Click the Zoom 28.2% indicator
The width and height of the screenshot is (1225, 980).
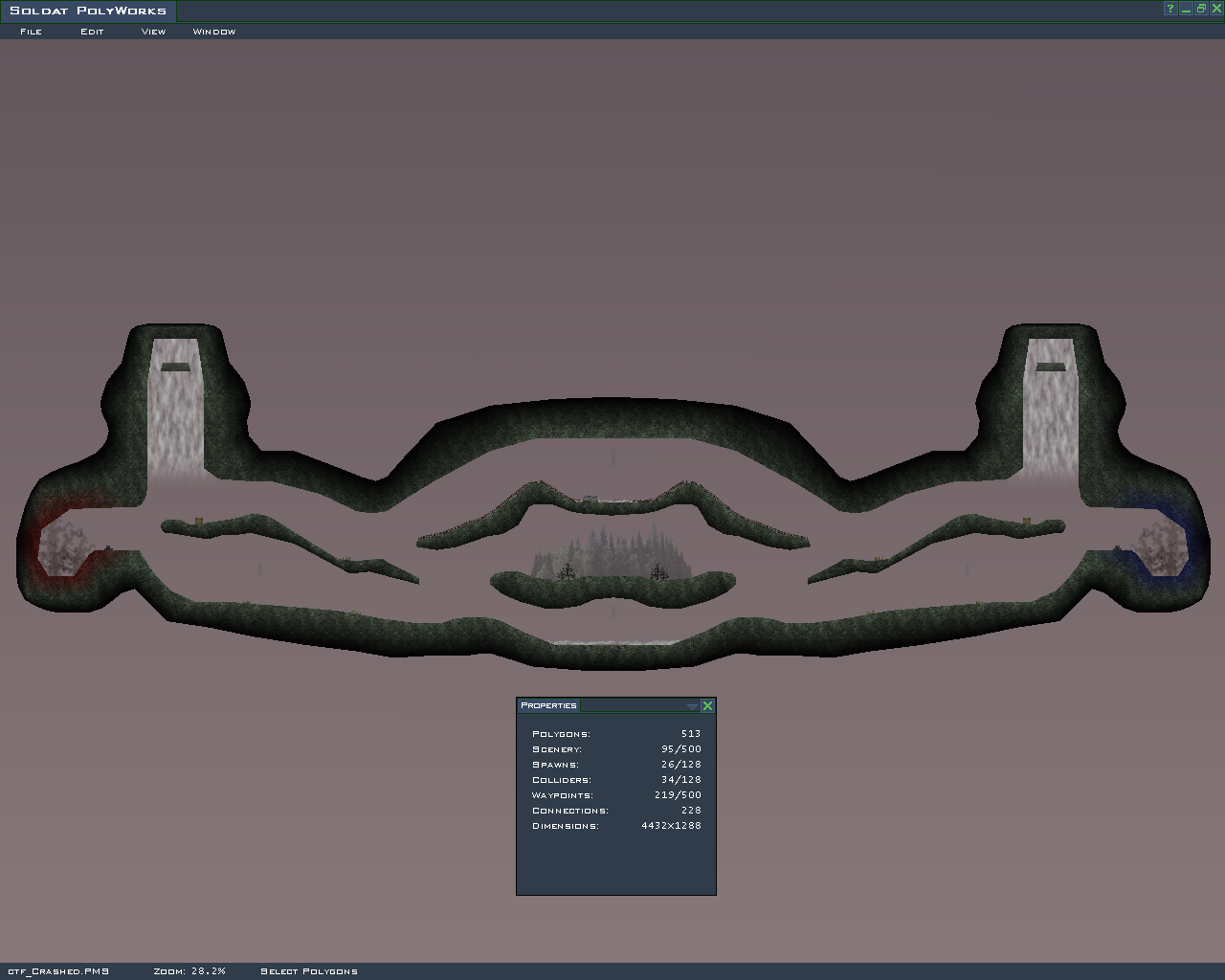189,971
